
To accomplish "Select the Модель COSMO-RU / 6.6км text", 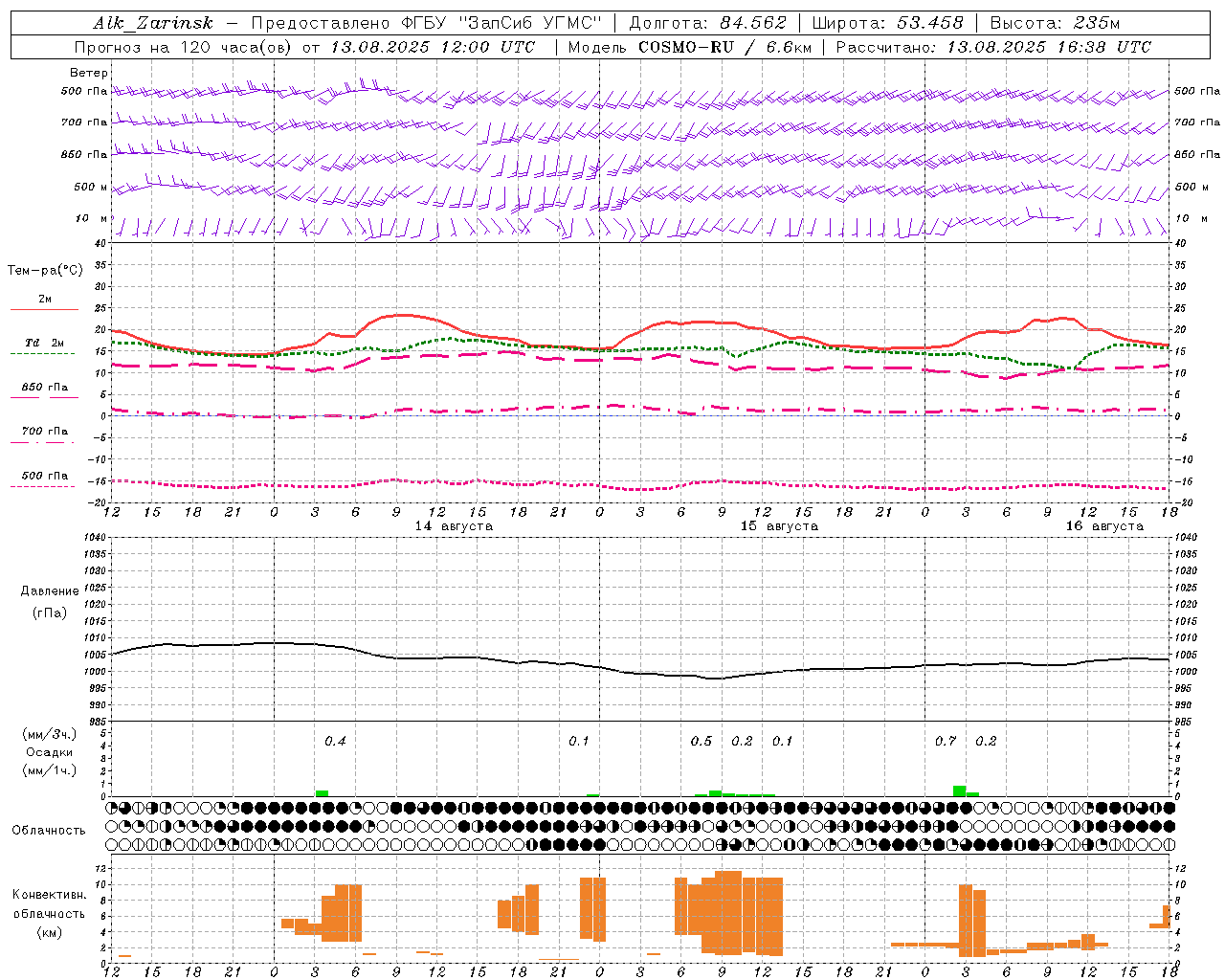I will (690, 47).
